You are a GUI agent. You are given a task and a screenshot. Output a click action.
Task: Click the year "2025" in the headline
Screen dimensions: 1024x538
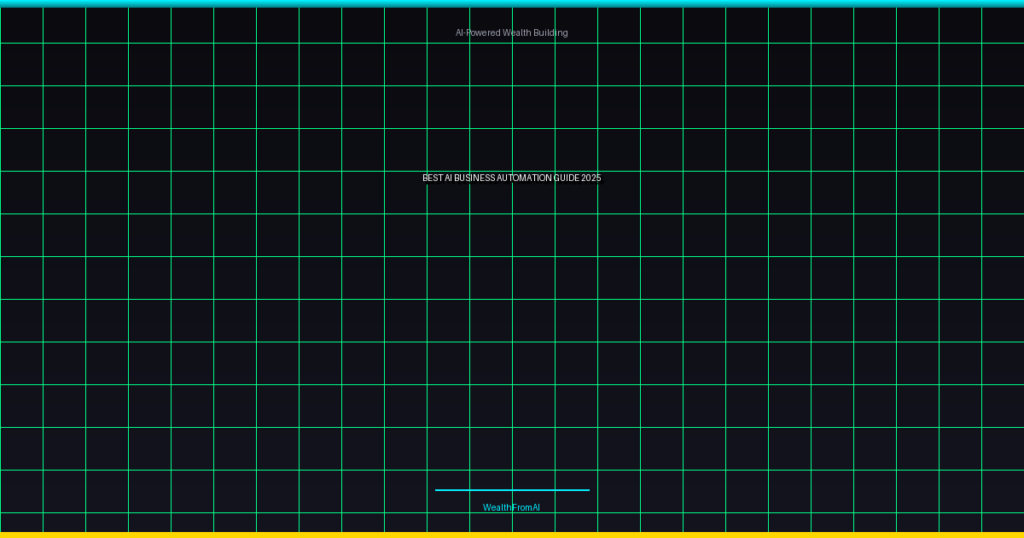tap(591, 178)
